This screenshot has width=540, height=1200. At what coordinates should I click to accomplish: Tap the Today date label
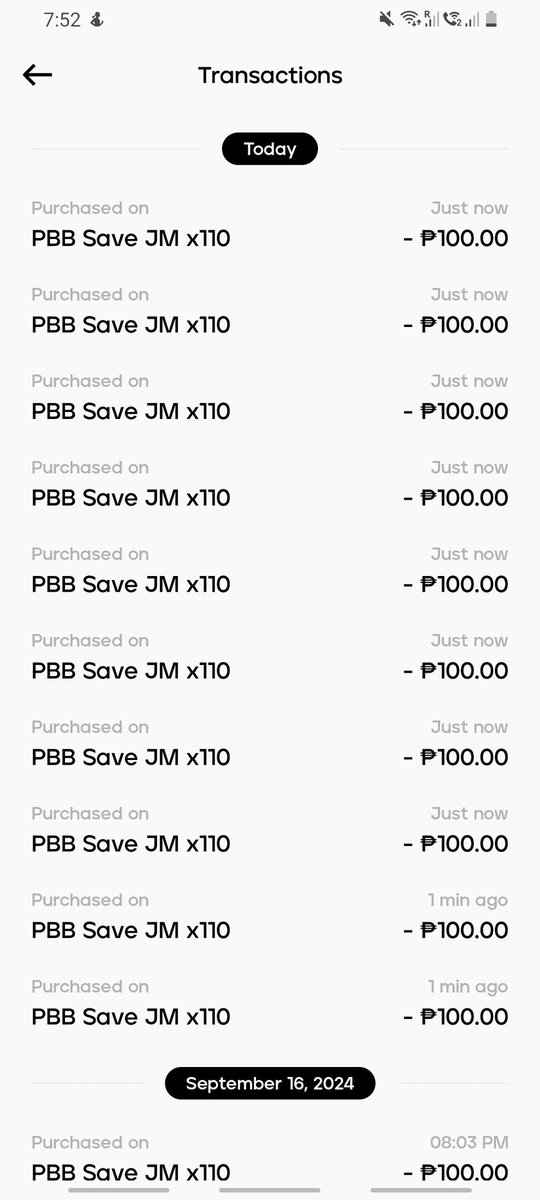point(270,149)
